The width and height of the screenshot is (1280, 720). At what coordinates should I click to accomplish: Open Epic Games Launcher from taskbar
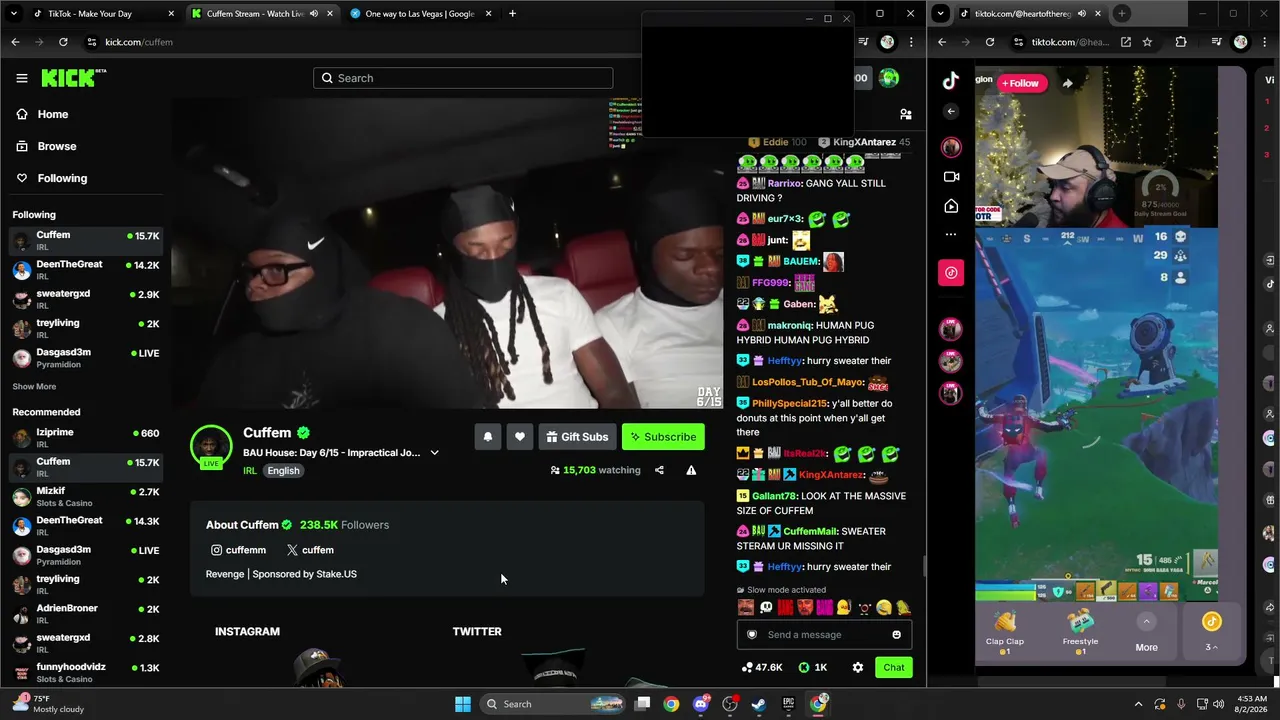[x=788, y=704]
